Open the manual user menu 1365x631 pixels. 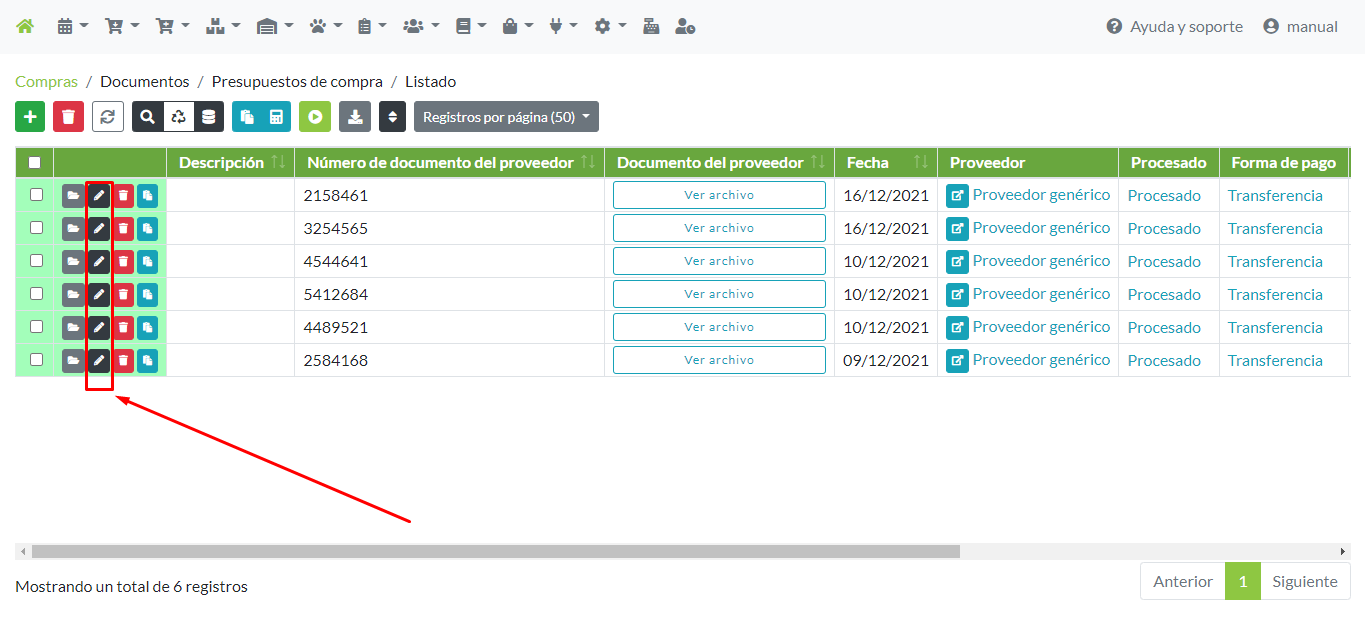(1300, 27)
